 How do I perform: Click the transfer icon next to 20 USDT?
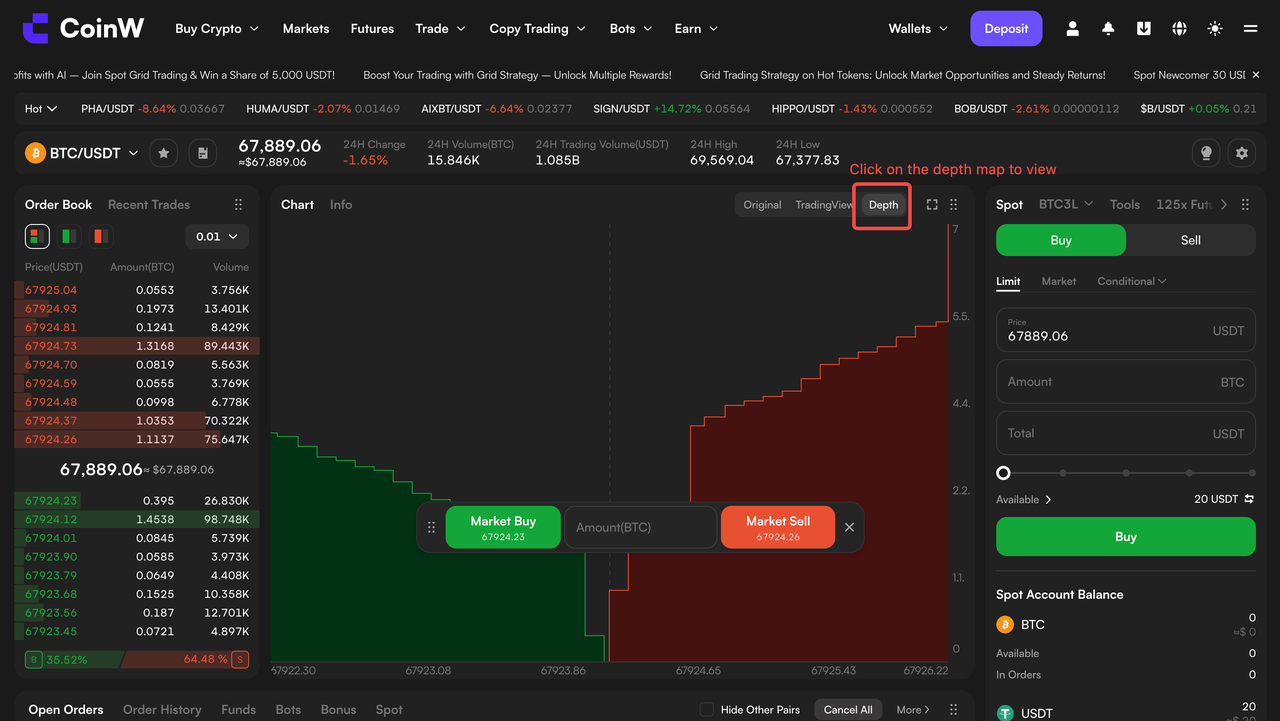tap(1249, 499)
